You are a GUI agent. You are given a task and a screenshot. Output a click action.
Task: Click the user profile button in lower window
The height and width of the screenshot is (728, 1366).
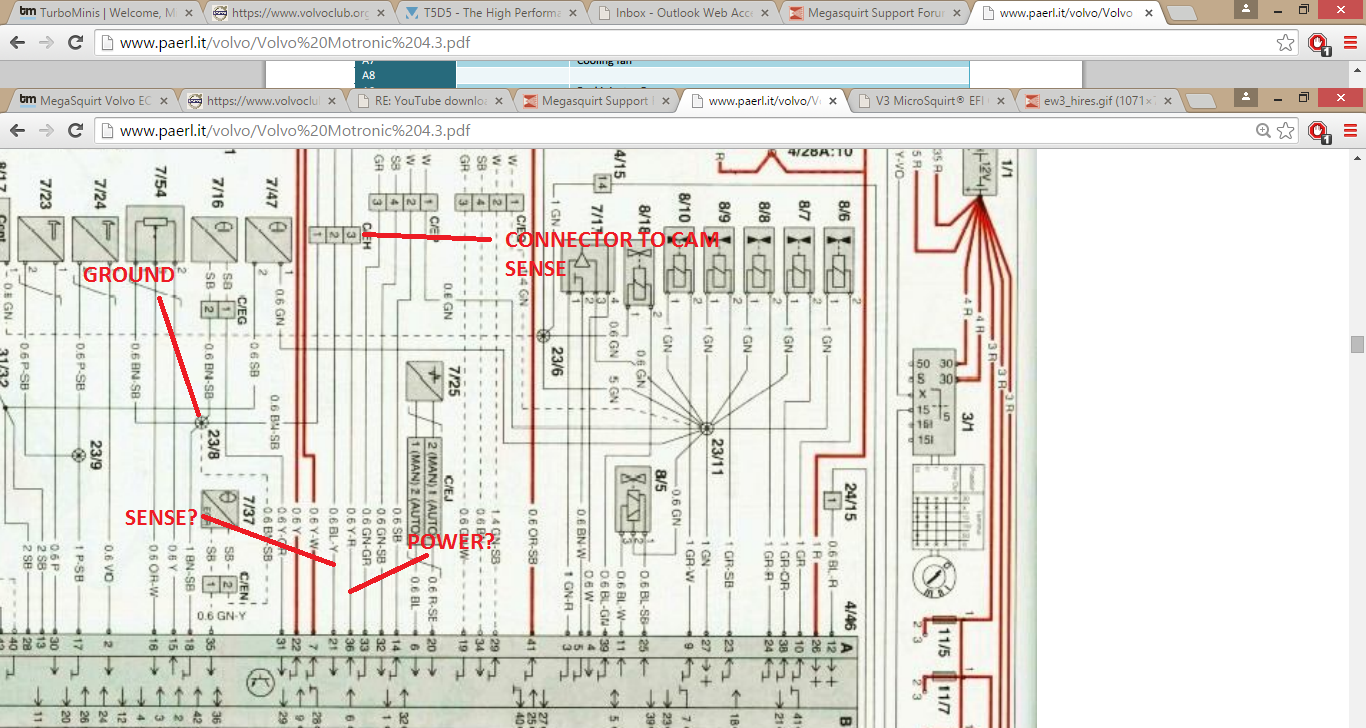(x=1246, y=97)
